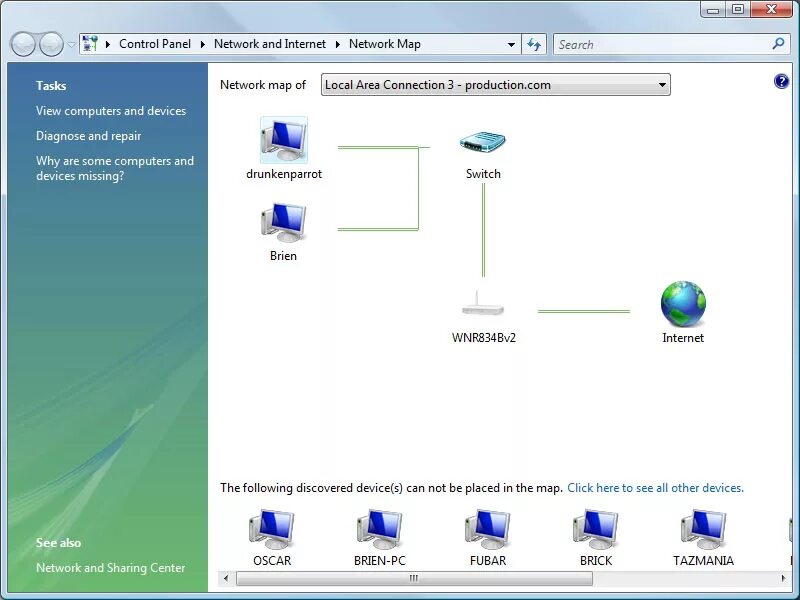Select the OSCAR computer icon
The width and height of the screenshot is (800, 600).
pos(272,529)
